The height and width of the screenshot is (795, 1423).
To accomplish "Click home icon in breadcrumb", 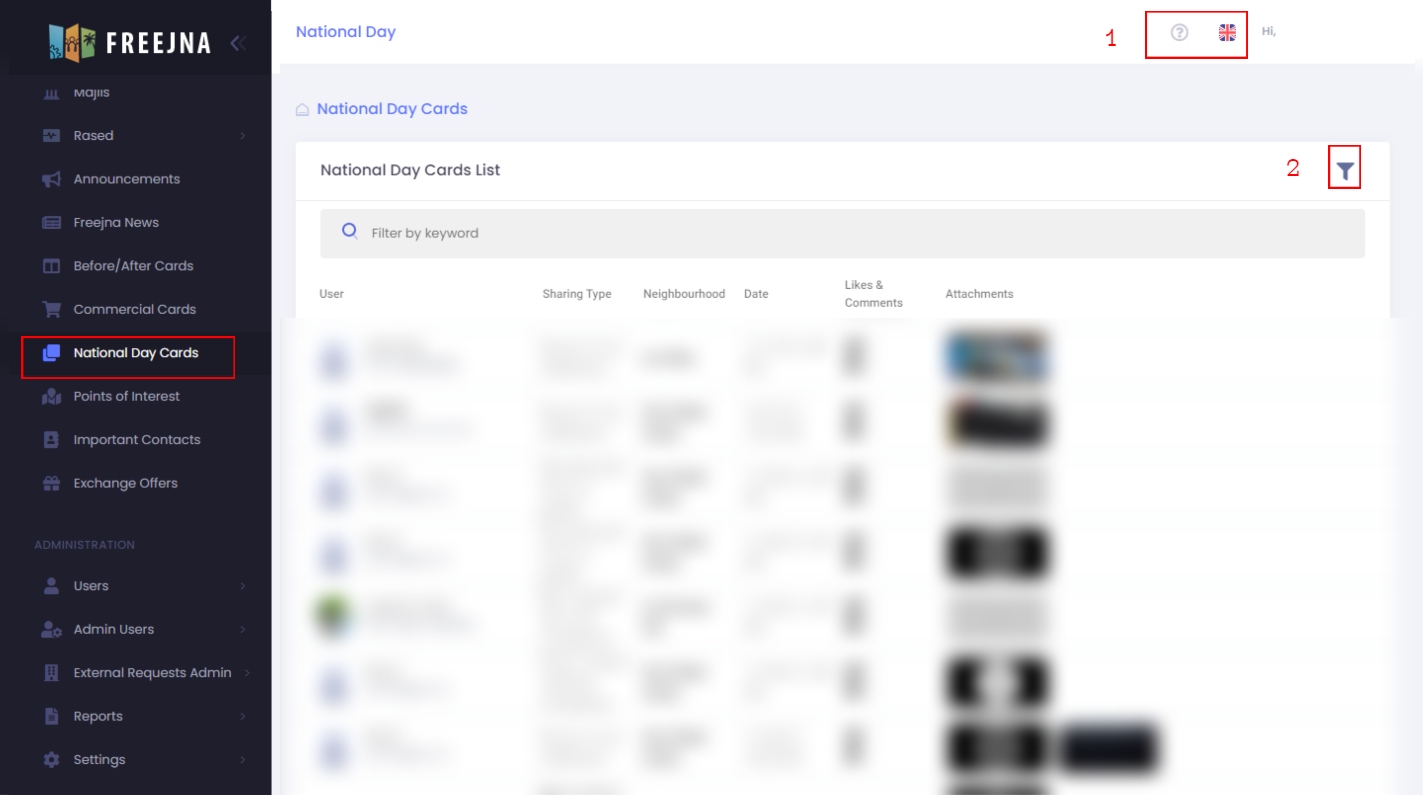I will click(302, 110).
